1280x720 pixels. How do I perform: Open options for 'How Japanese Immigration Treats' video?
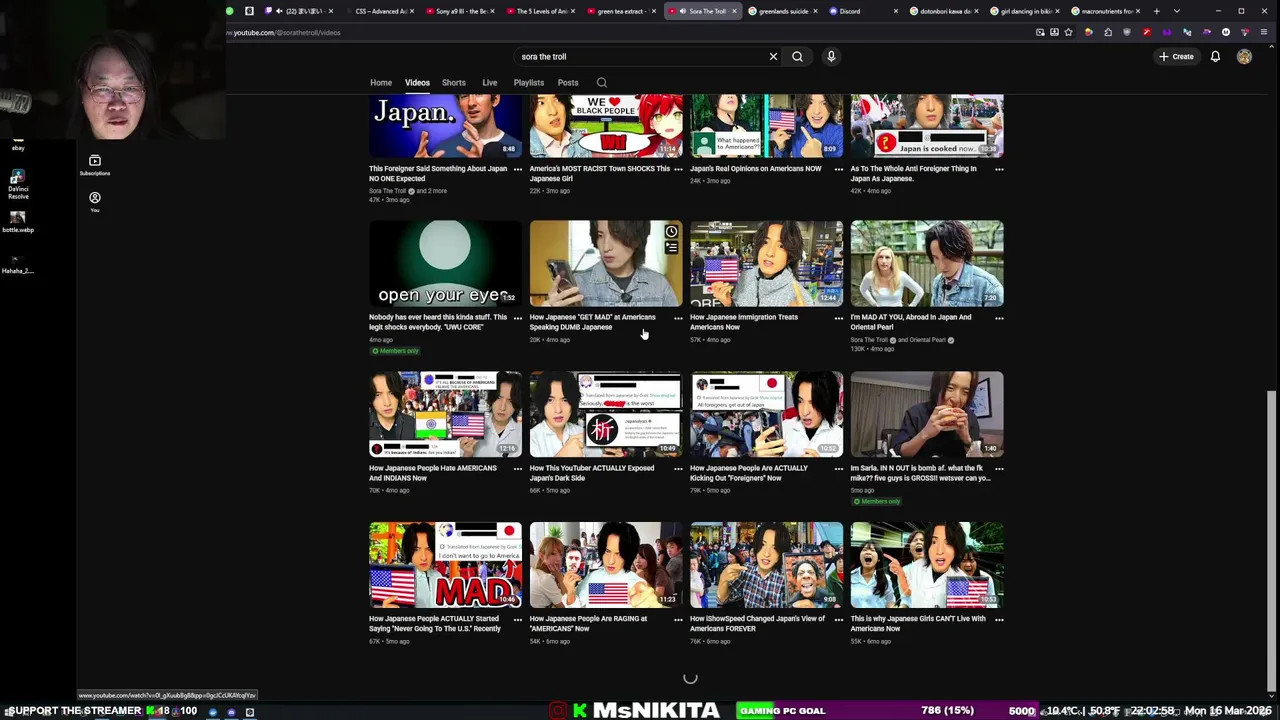click(838, 318)
